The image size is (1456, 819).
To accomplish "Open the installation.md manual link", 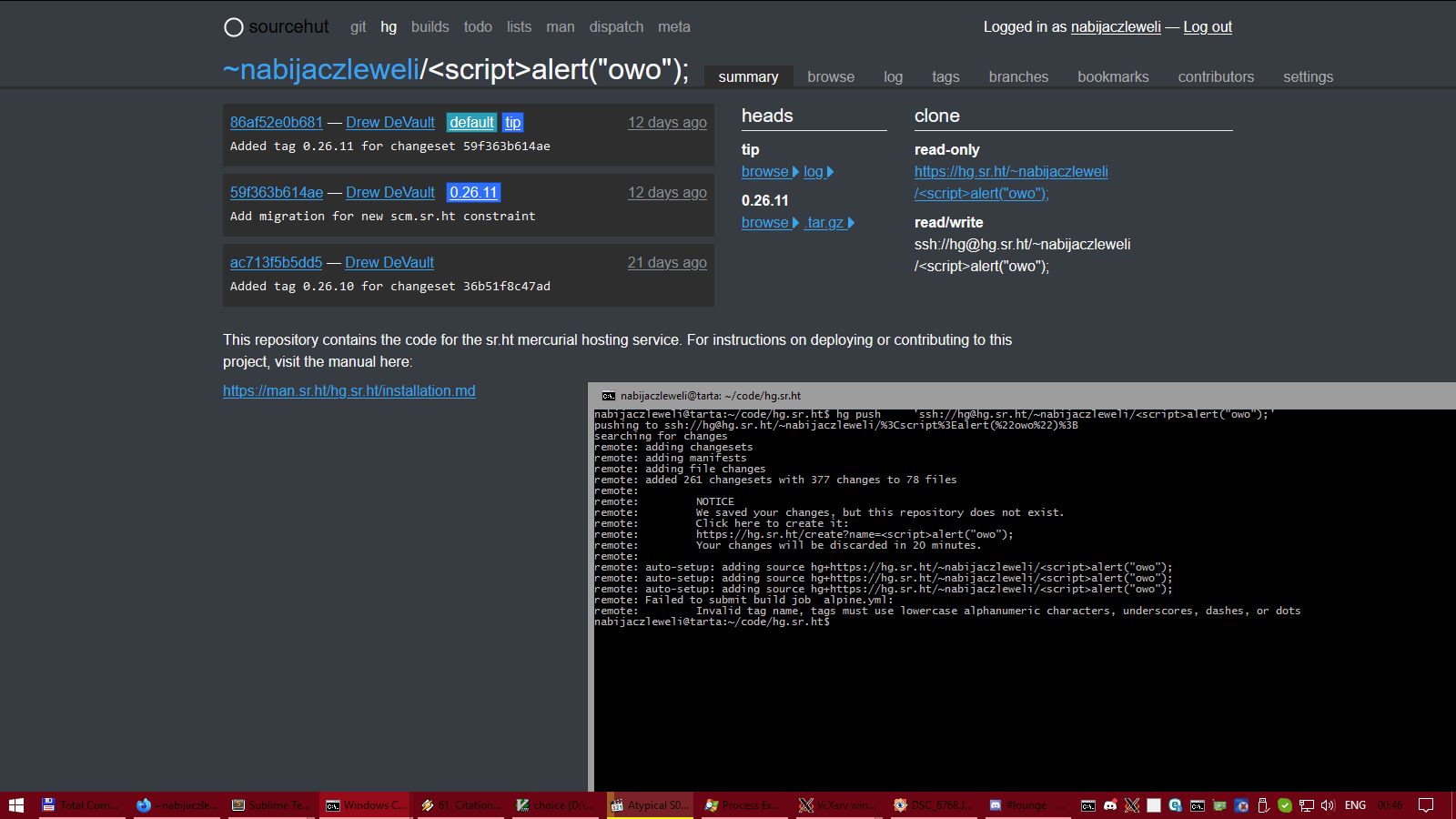I will pos(349,391).
